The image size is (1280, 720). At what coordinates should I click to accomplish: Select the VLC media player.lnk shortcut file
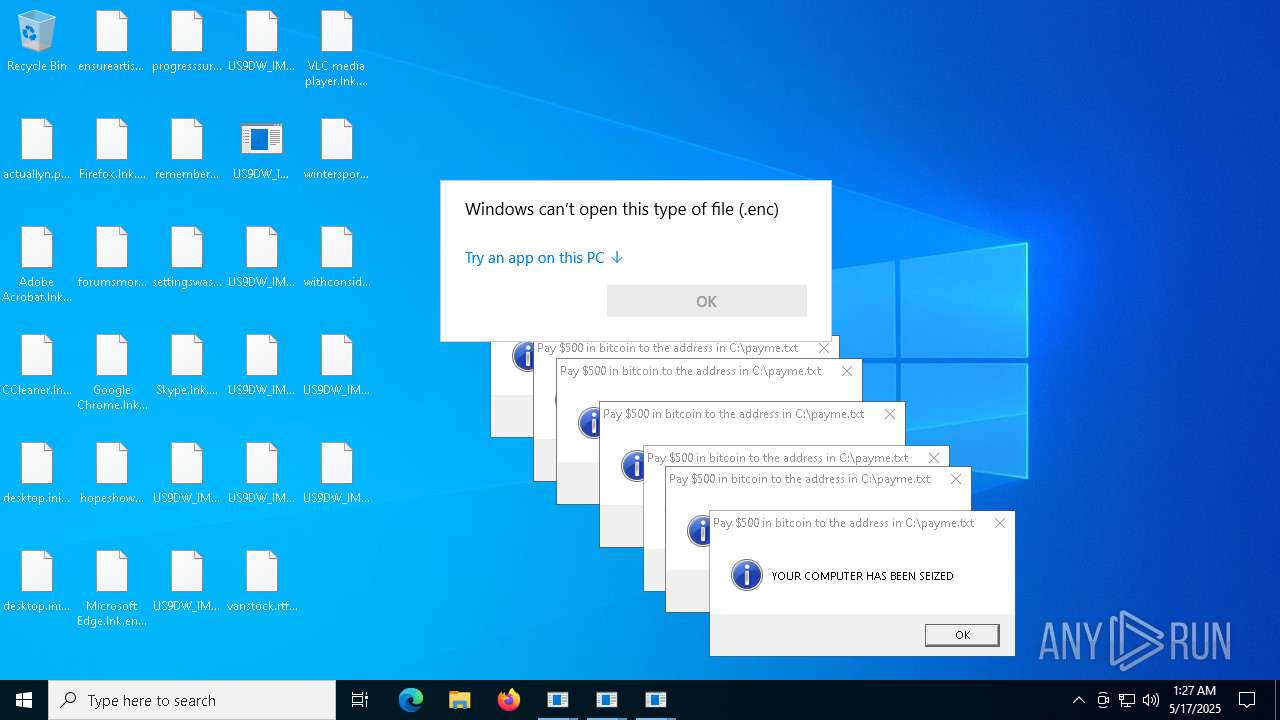(x=337, y=49)
